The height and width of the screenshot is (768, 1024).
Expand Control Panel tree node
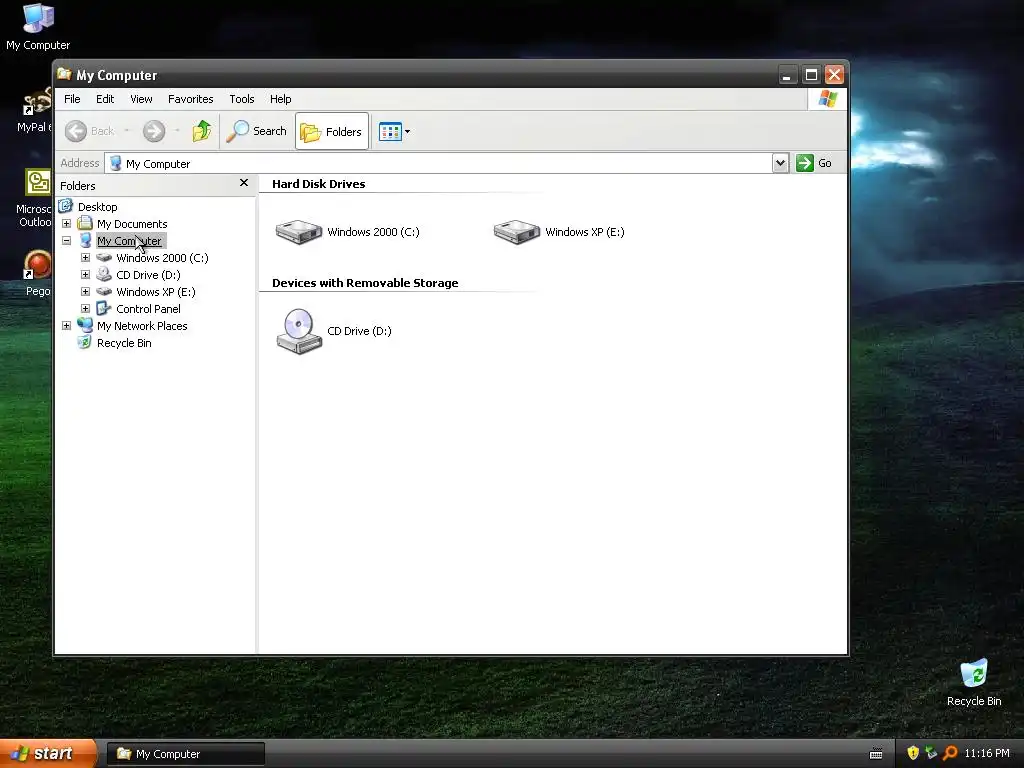coord(85,308)
